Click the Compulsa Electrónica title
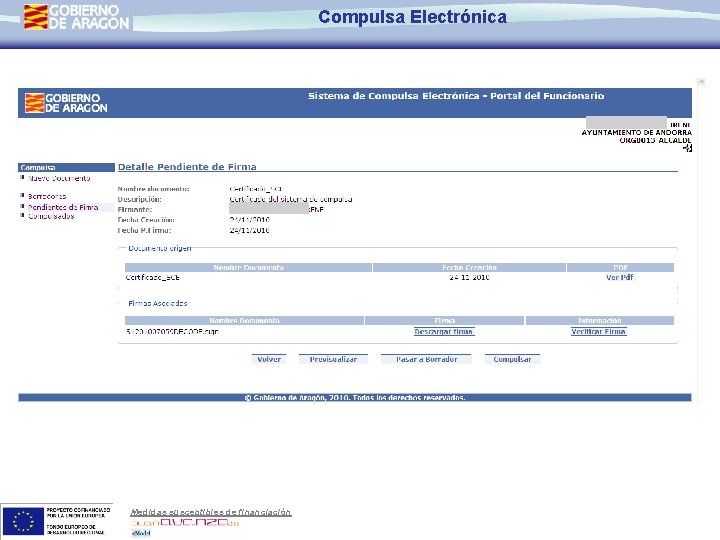This screenshot has width=720, height=540. coord(412,17)
